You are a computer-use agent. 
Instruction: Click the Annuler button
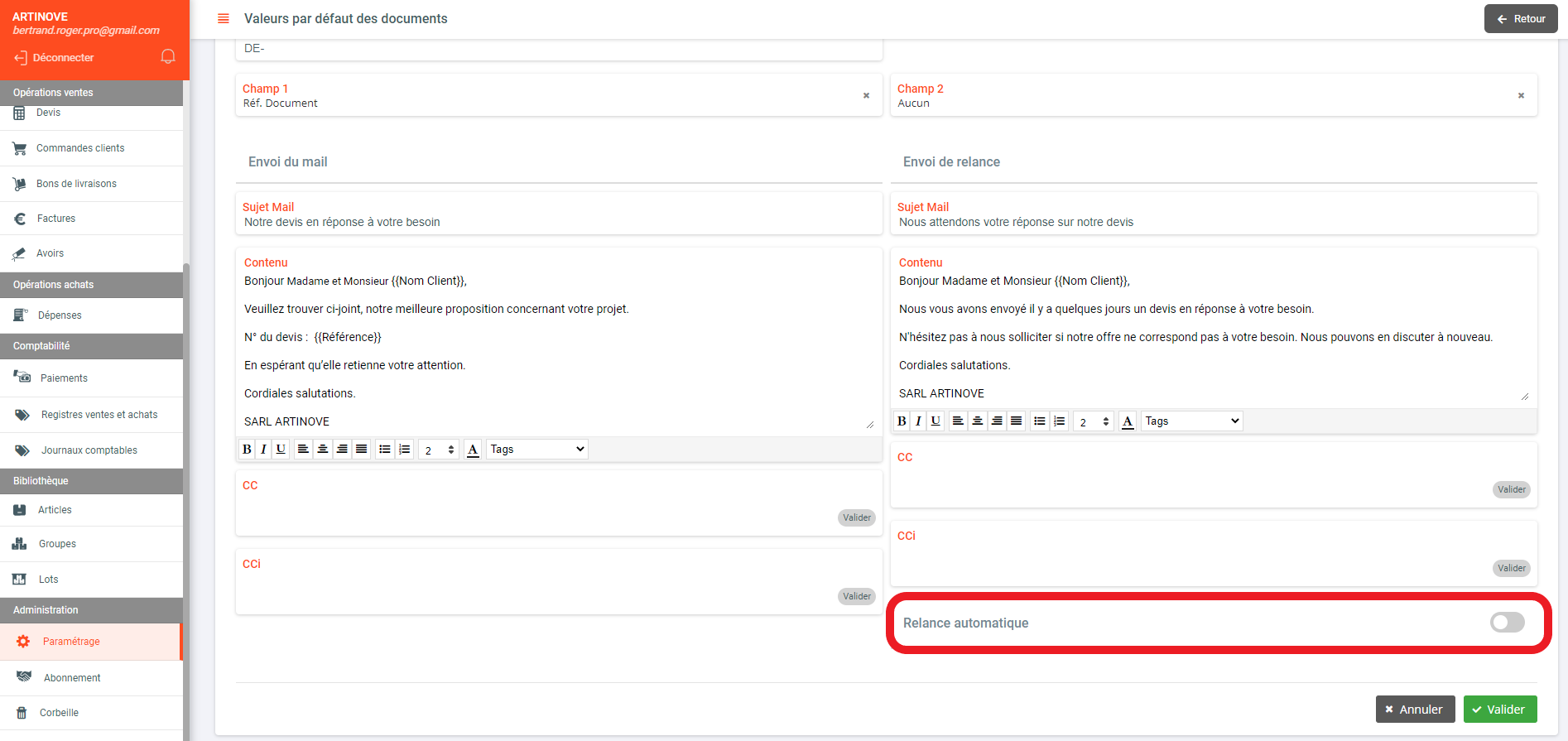pyautogui.click(x=1415, y=710)
